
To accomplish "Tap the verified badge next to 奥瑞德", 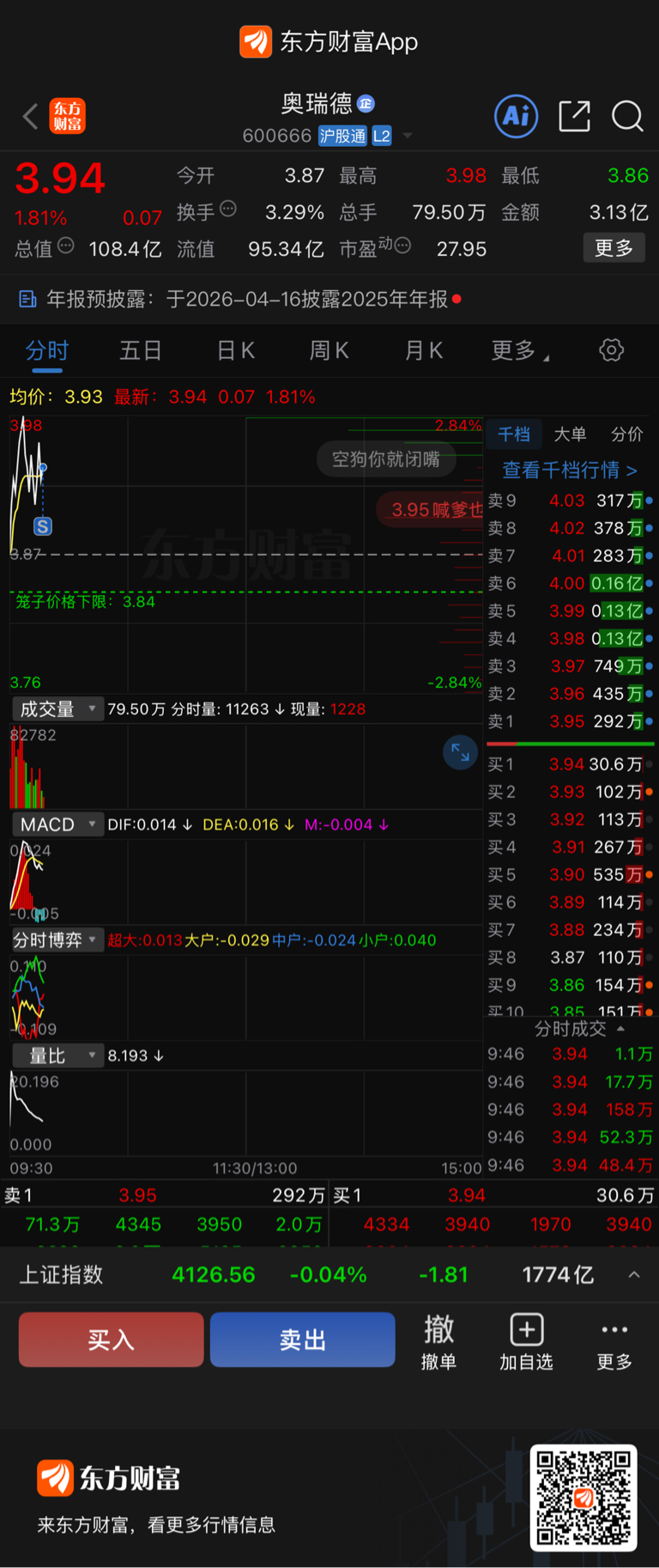I will [366, 104].
